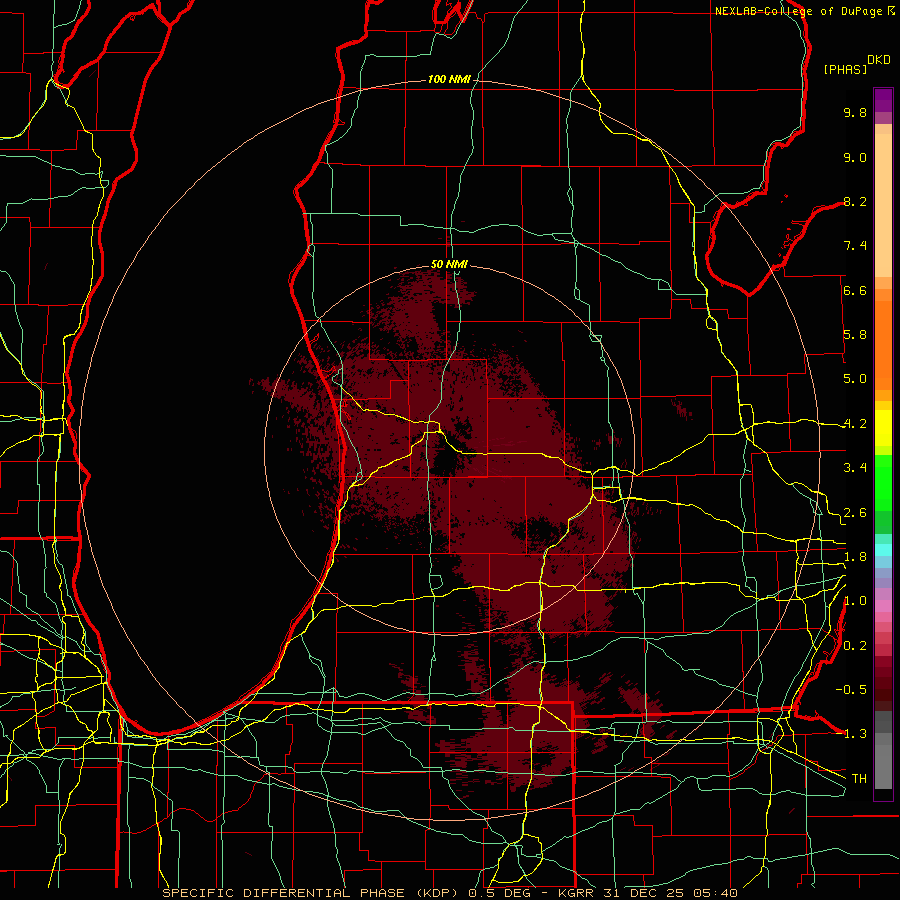Viewport: 900px width, 900px height.
Task: Click the 3.4 legend value
Action: click(855, 468)
